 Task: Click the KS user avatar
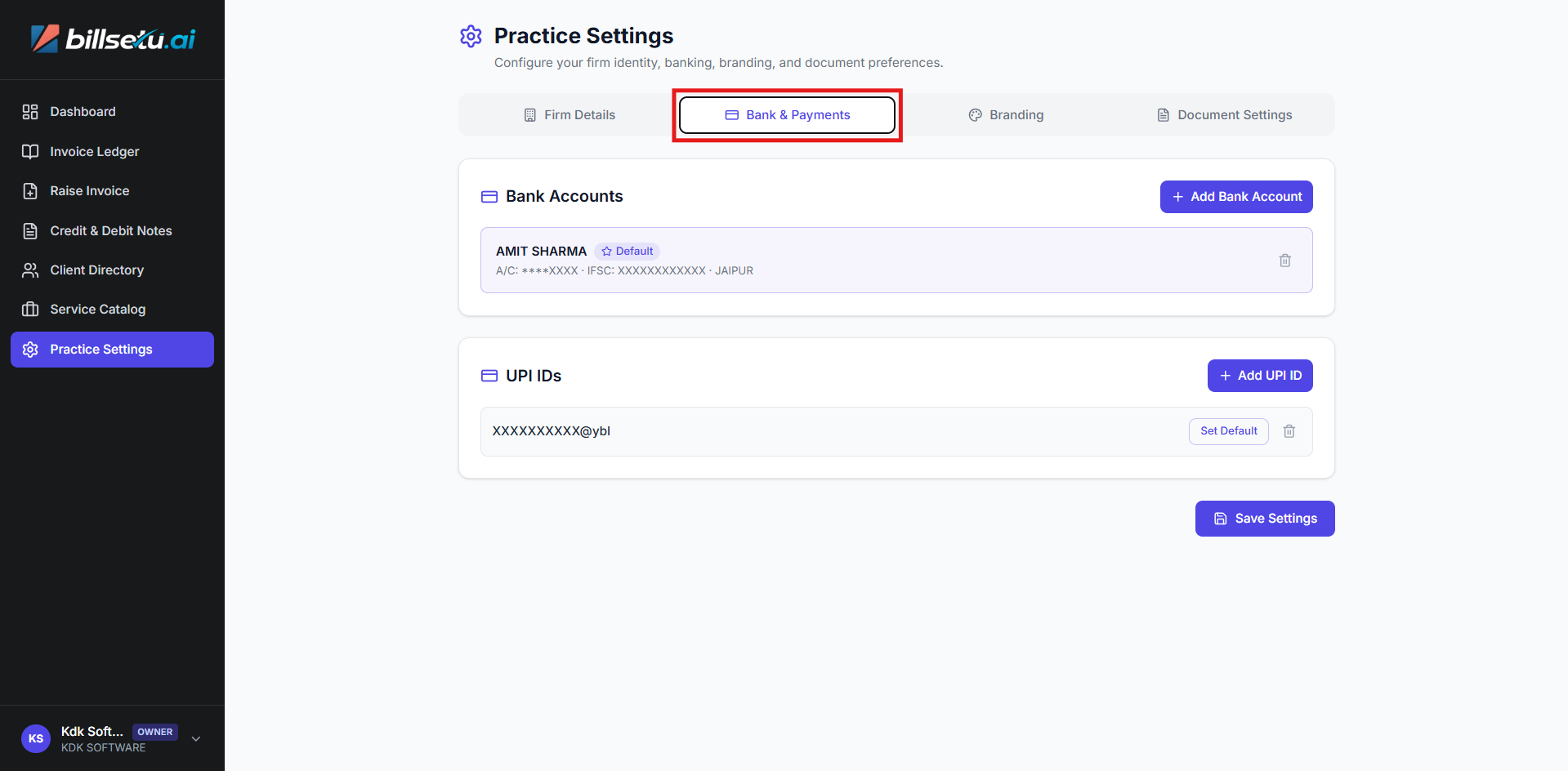tap(36, 738)
